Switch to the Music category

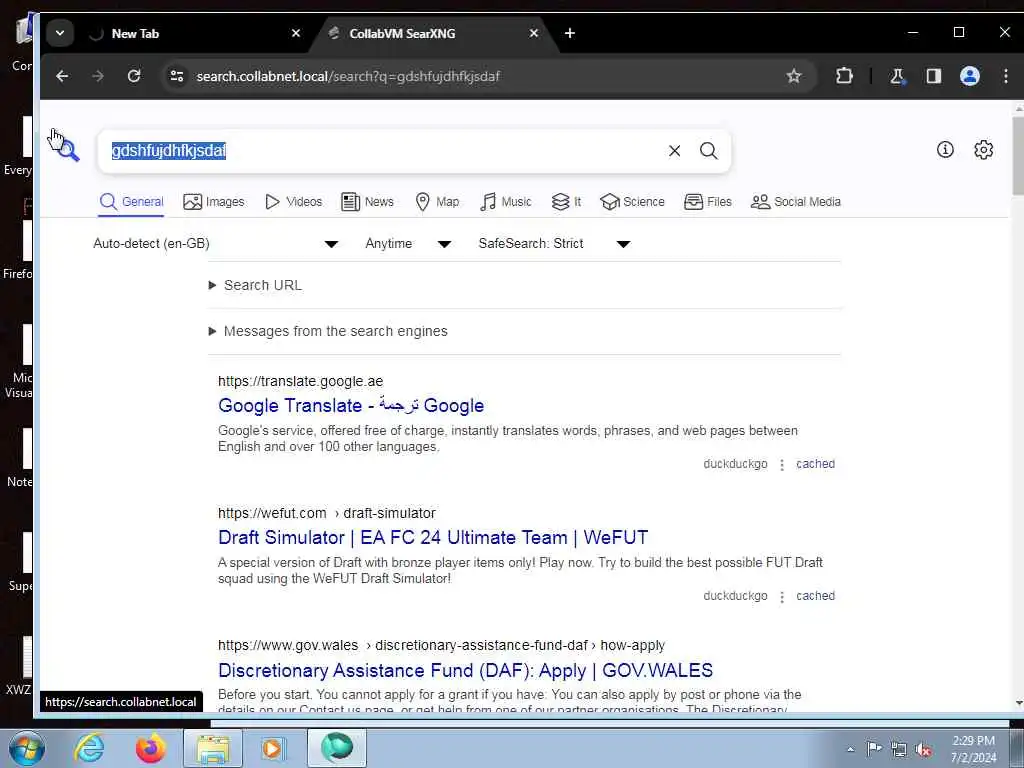coord(505,202)
